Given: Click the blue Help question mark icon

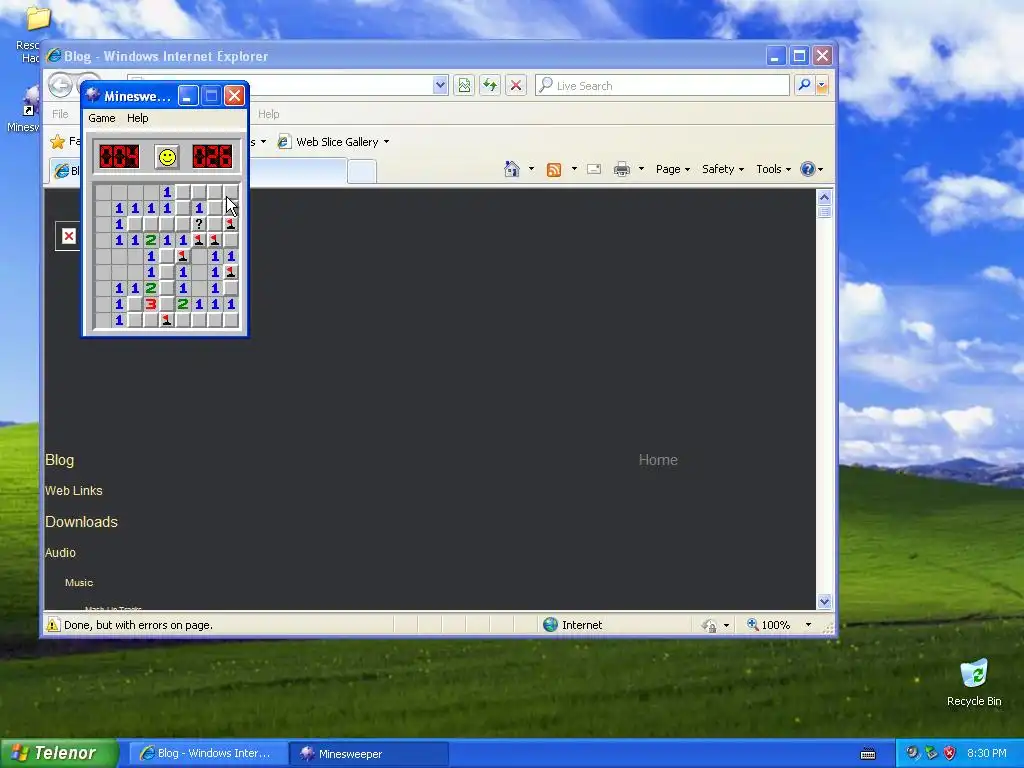Looking at the screenshot, I should tap(808, 169).
